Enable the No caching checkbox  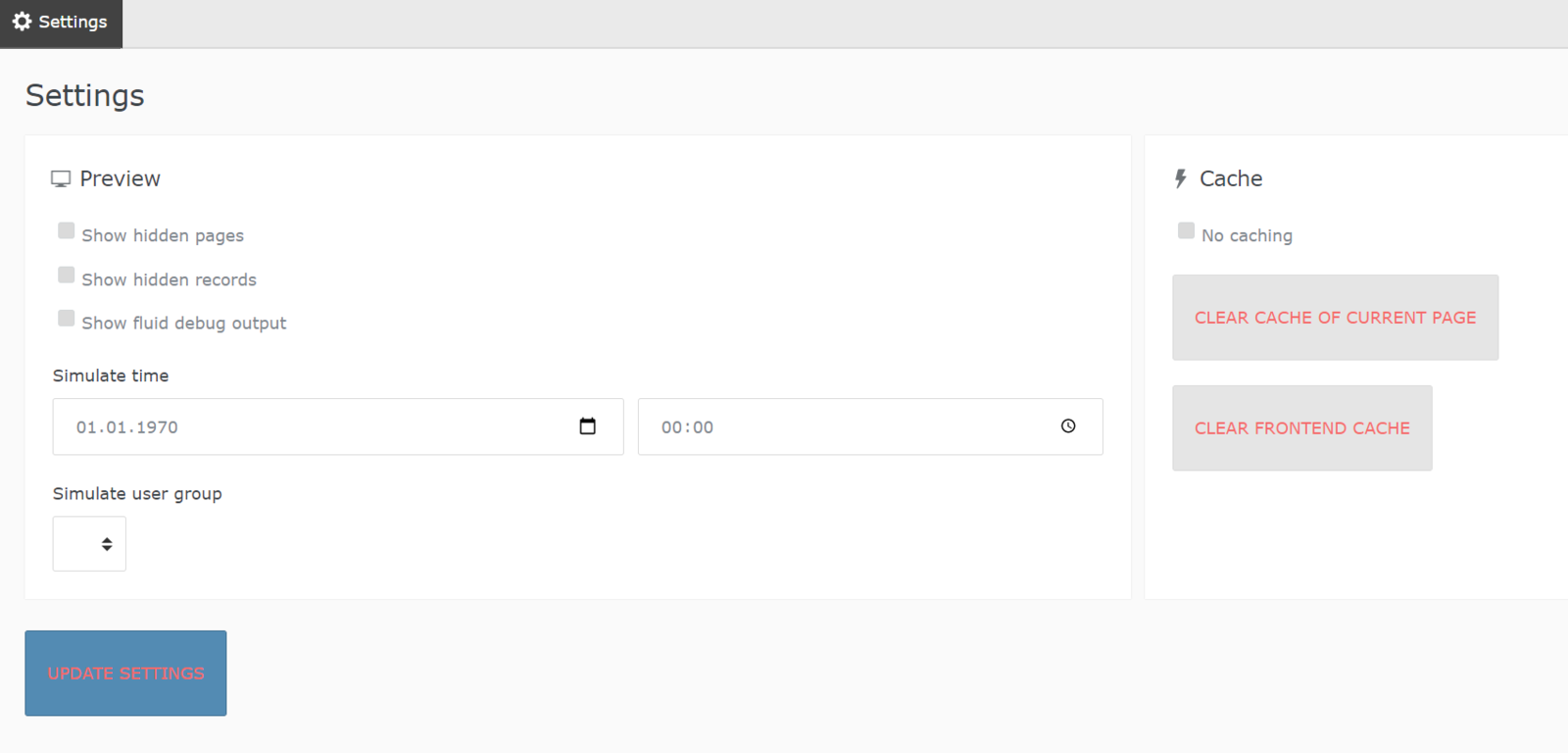[1186, 230]
